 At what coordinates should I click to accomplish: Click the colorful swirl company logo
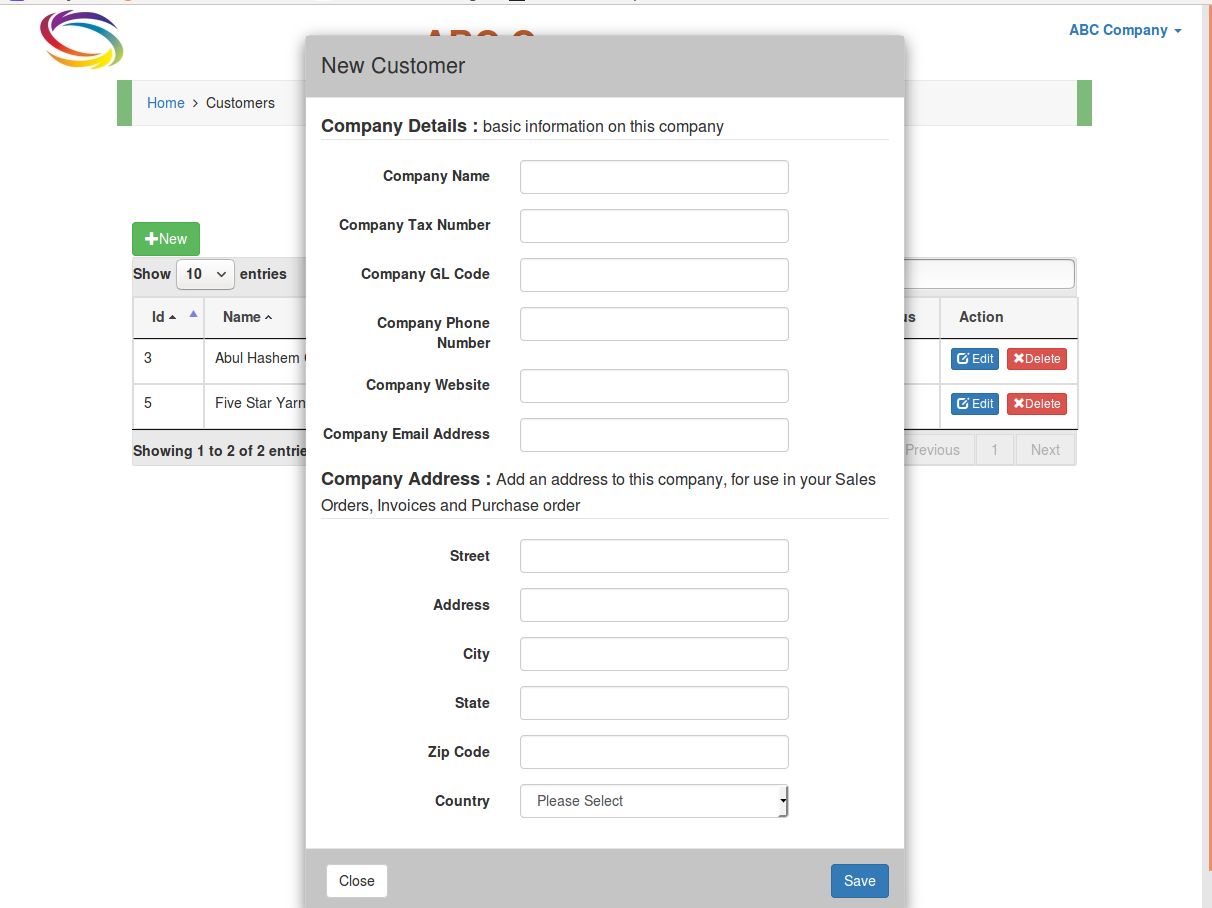click(x=80, y=40)
